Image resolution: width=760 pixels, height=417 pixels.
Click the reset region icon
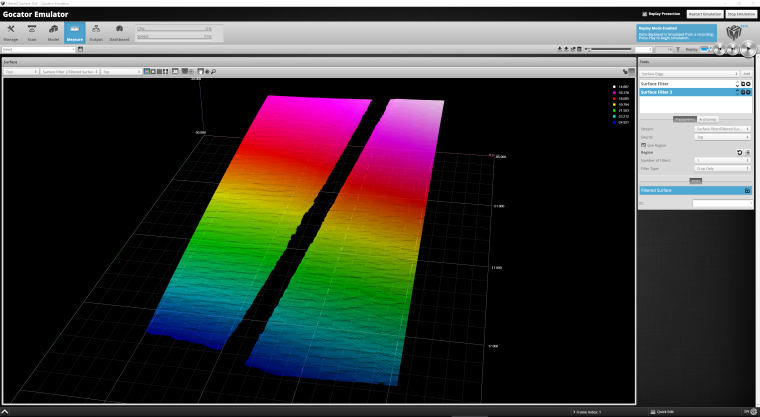pyautogui.click(x=739, y=152)
